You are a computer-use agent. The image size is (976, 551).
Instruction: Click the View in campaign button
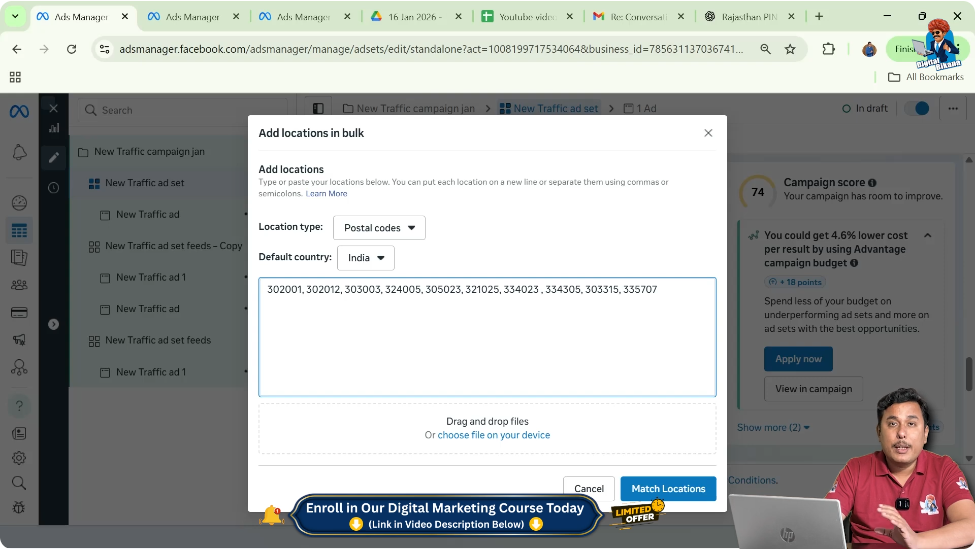(x=813, y=389)
